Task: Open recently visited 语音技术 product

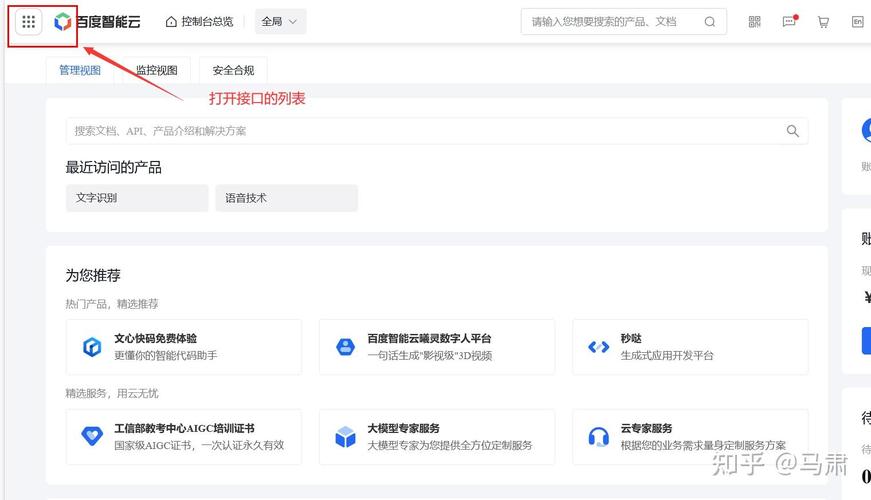Action: coord(287,198)
